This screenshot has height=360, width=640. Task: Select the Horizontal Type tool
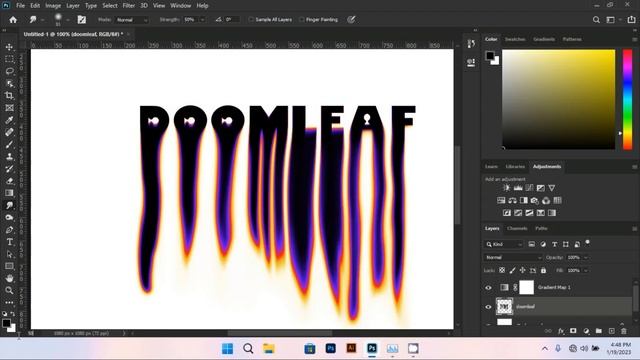9,242
